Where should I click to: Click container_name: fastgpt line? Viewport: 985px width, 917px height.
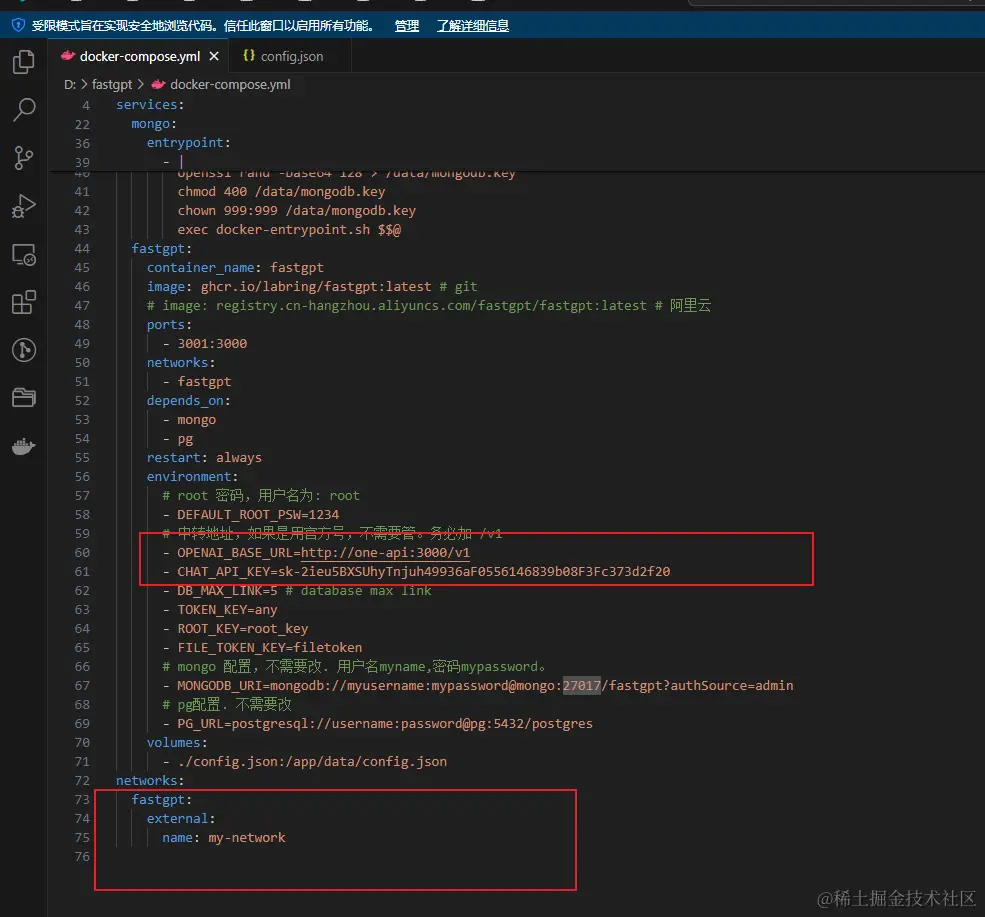point(235,268)
